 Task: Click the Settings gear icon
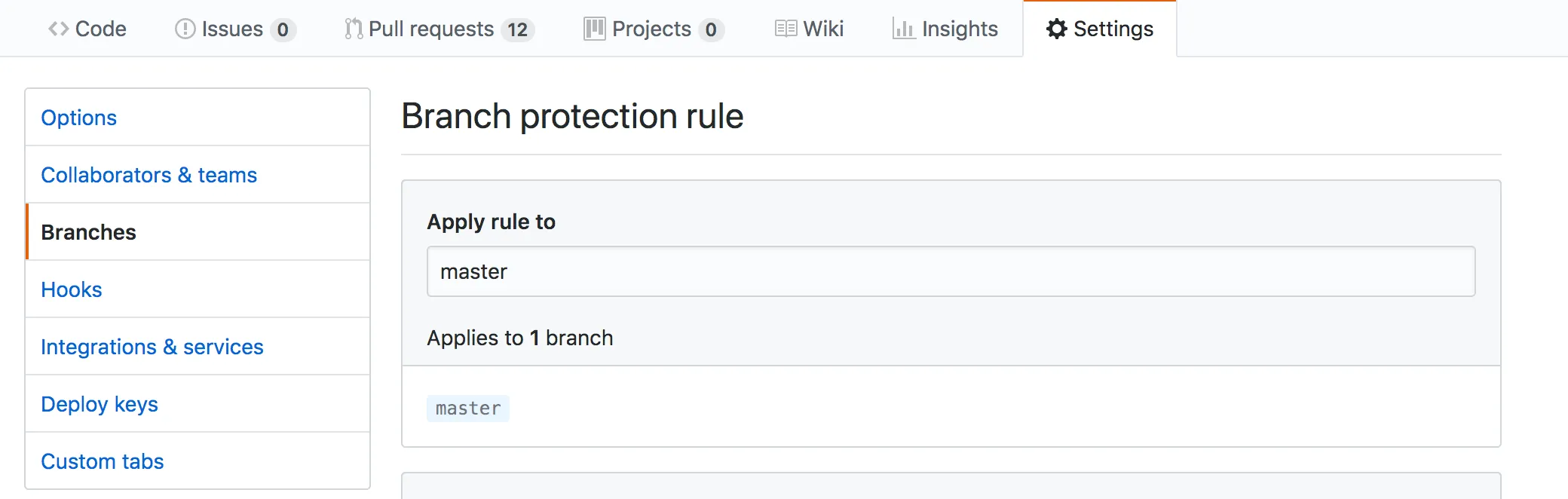[x=1056, y=29]
